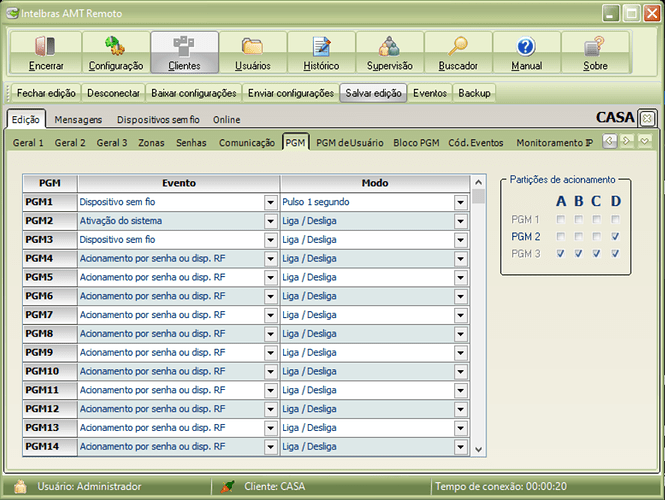Click the user icon in status bar
The width and height of the screenshot is (665, 500).
[20, 486]
